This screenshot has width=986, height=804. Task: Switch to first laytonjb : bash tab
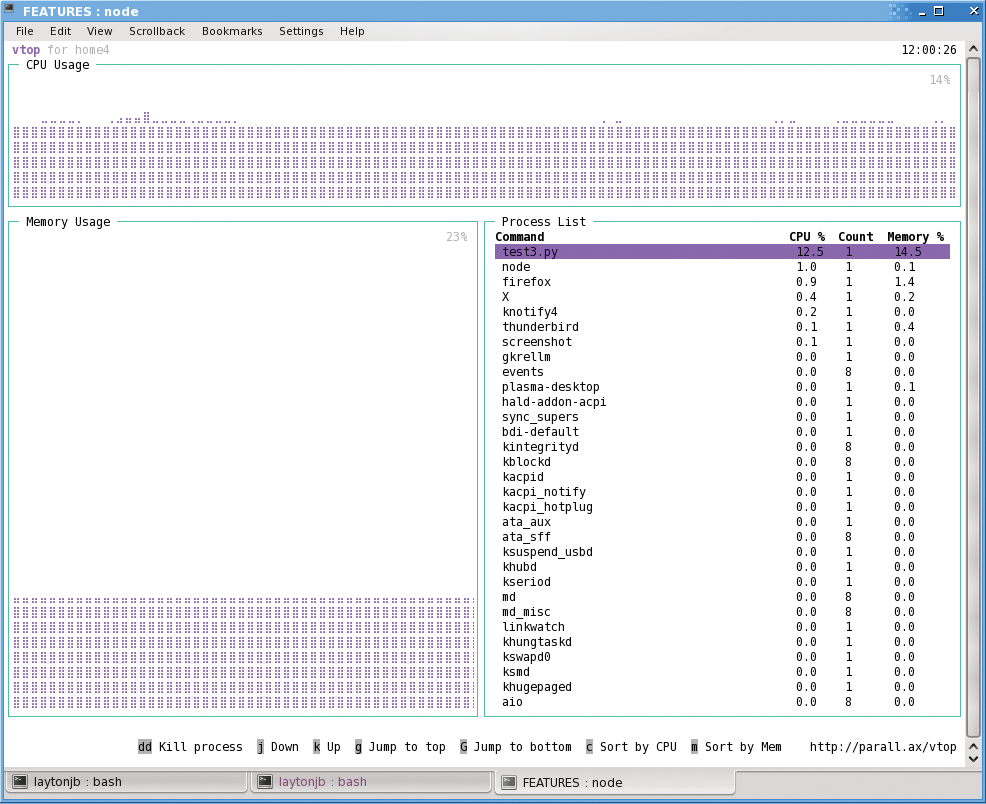126,781
